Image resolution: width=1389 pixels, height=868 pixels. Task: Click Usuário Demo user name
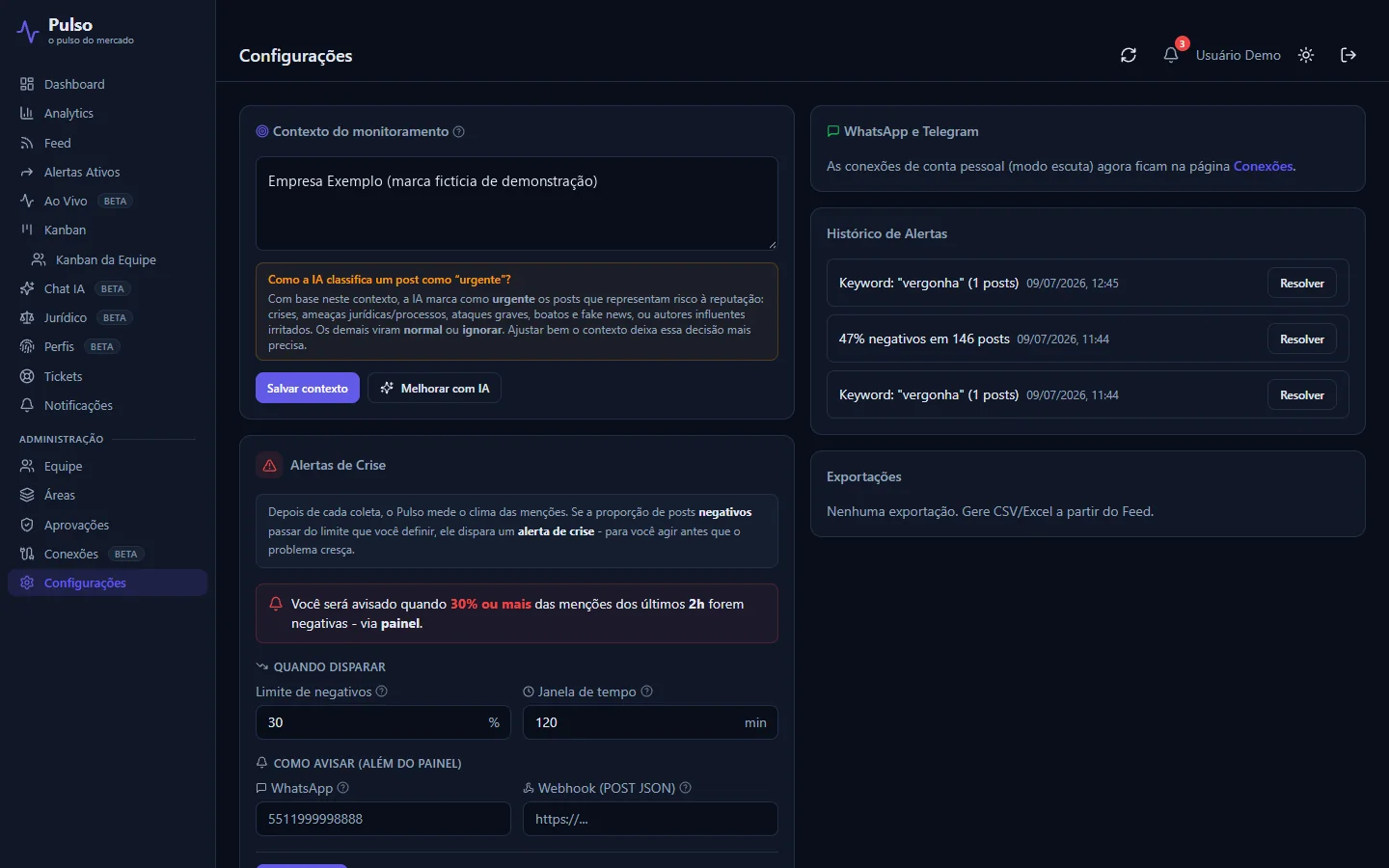pyautogui.click(x=1239, y=55)
